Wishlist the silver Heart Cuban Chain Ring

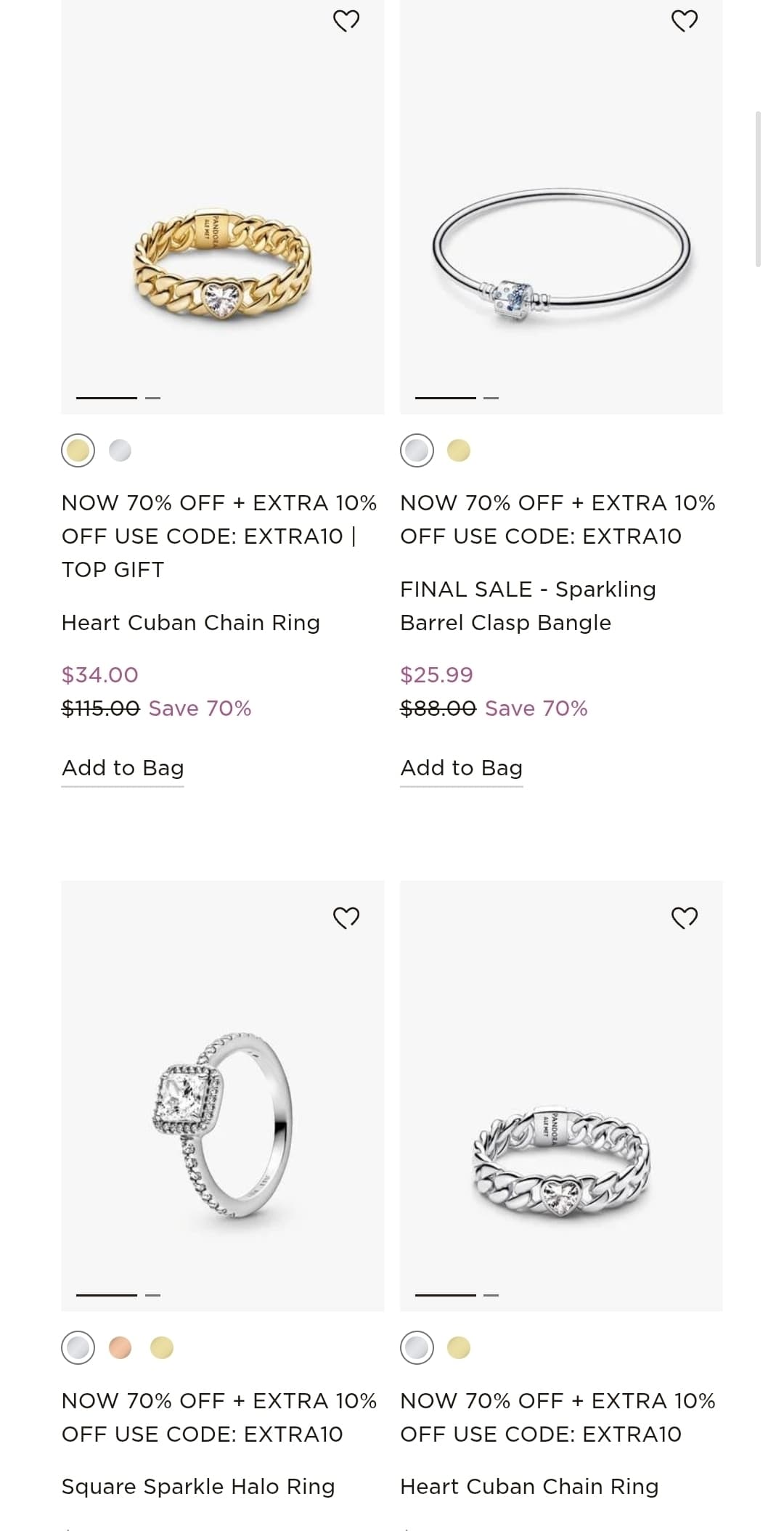click(x=685, y=918)
